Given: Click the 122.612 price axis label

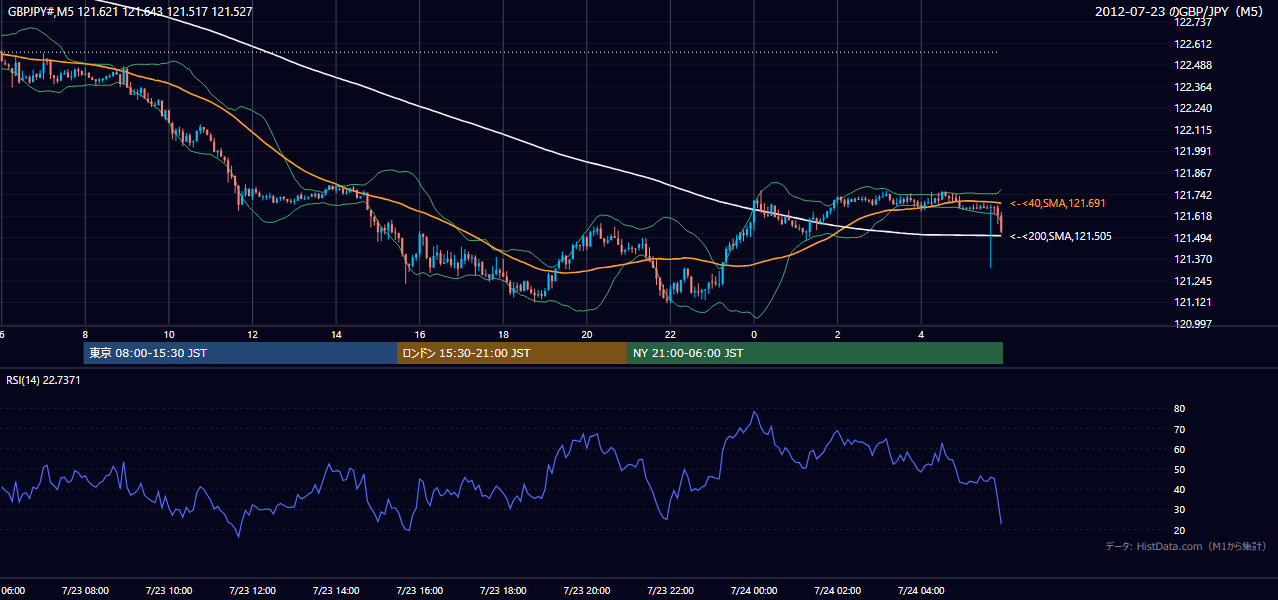Looking at the screenshot, I should (1193, 44).
